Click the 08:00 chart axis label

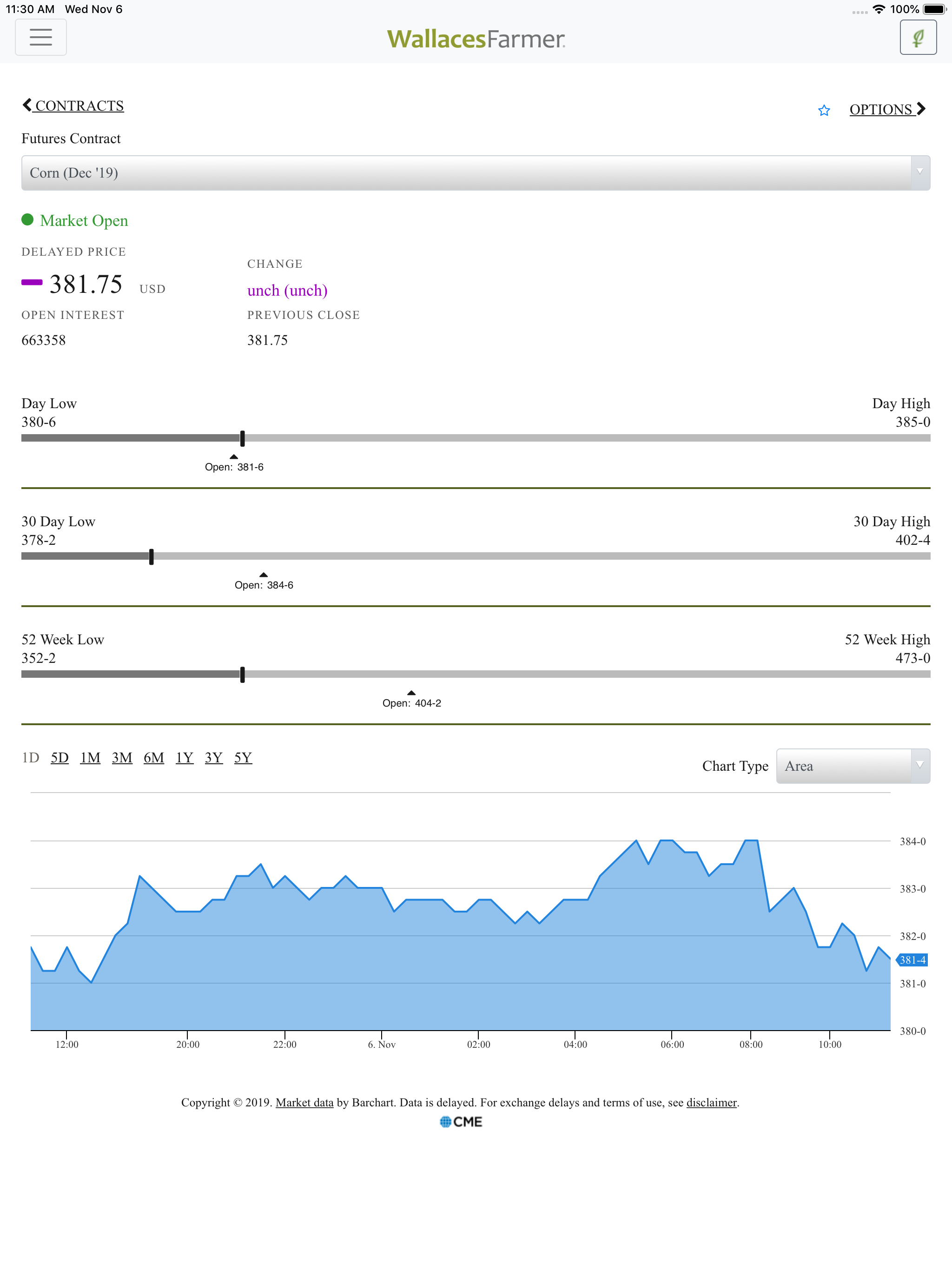point(751,1045)
